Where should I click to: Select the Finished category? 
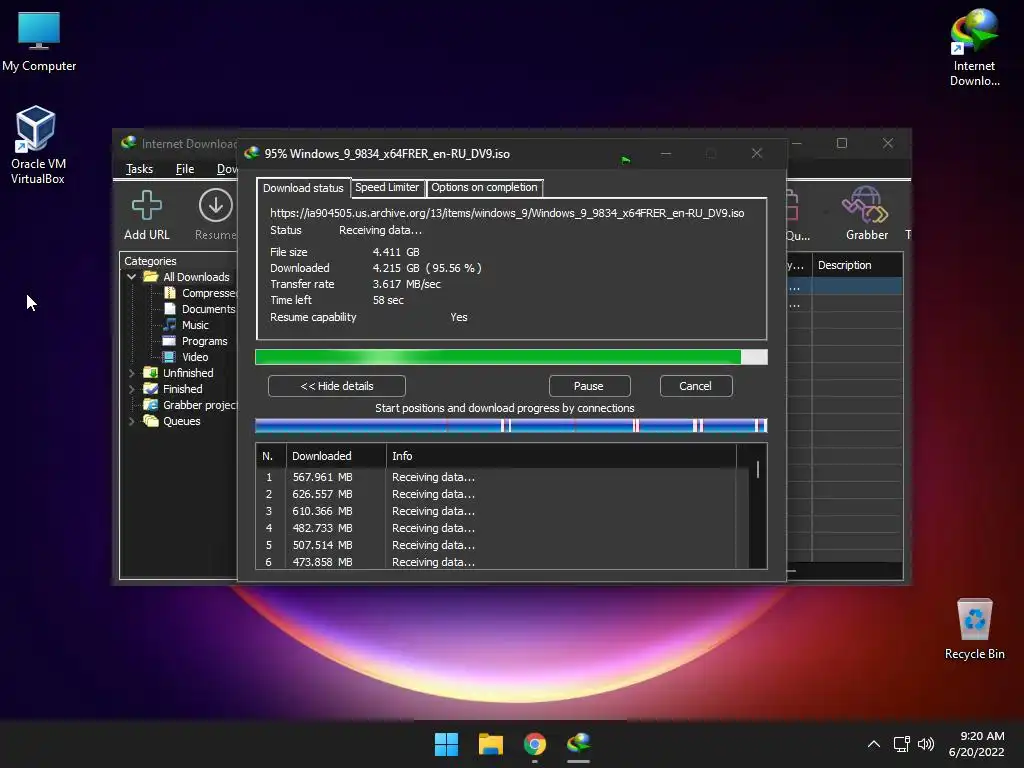pos(182,389)
